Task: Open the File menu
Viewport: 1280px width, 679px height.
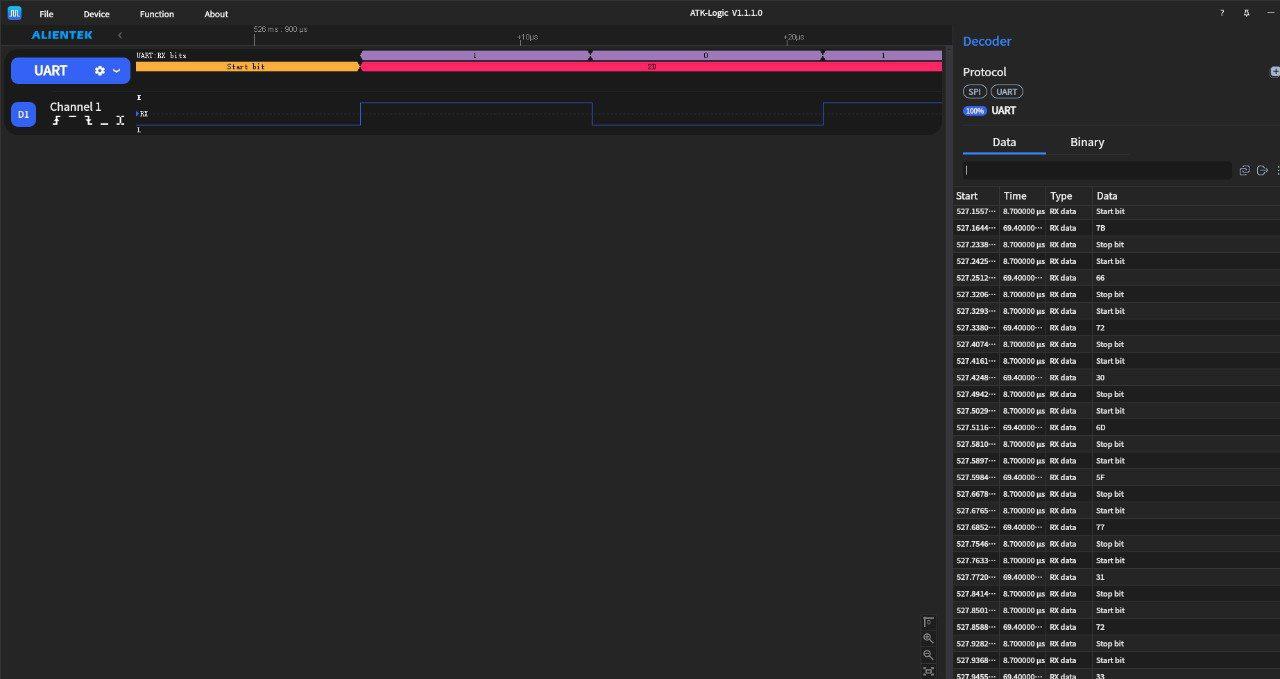Action: point(46,14)
